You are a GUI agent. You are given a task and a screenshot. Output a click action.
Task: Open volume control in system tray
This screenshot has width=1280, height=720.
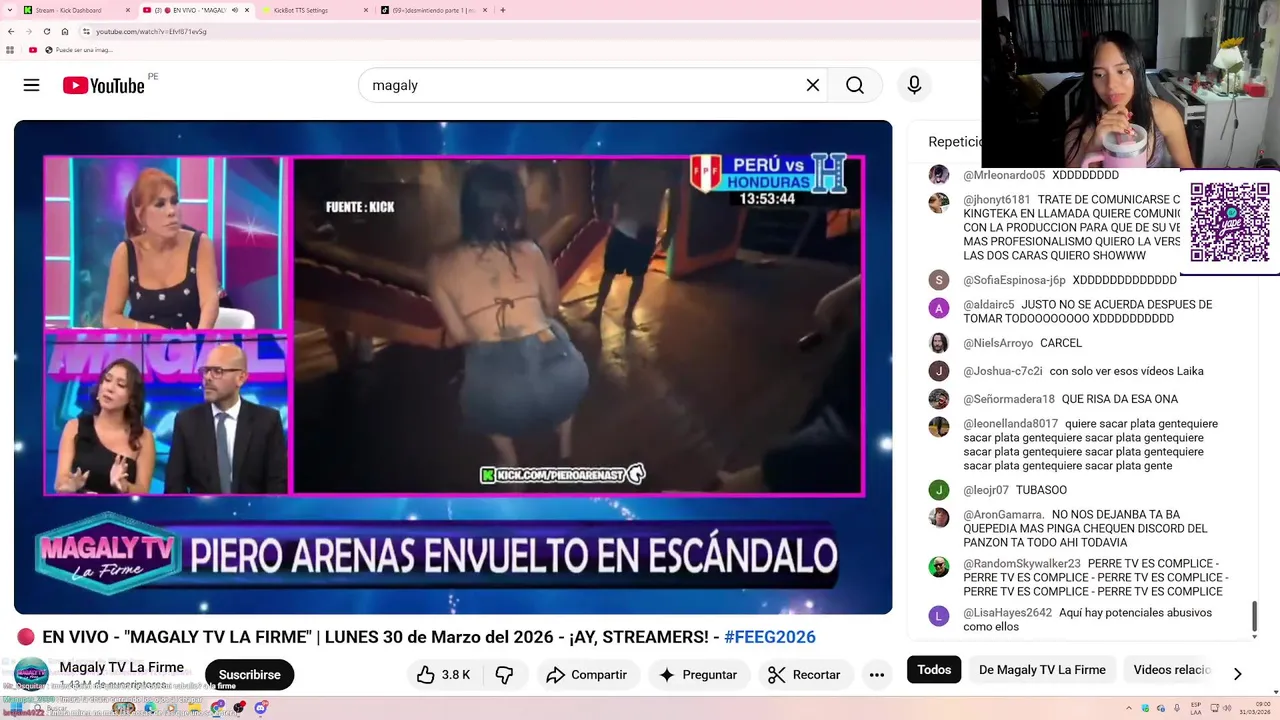(x=1227, y=708)
